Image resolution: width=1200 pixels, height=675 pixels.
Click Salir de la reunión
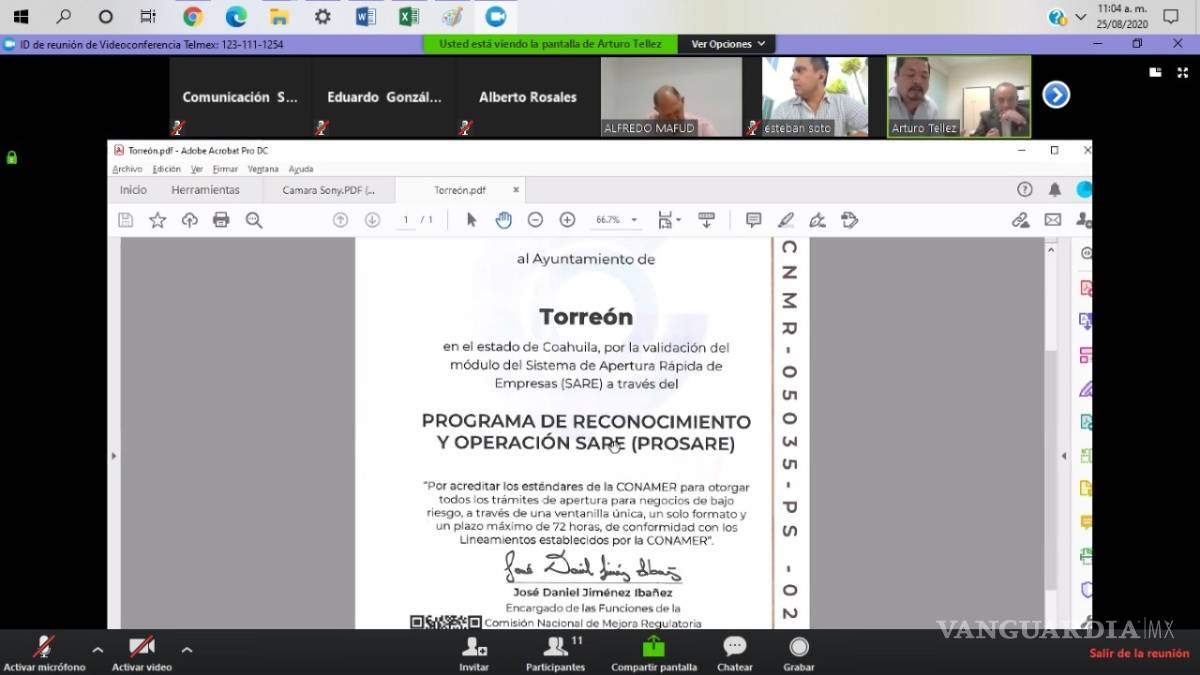tap(1139, 653)
